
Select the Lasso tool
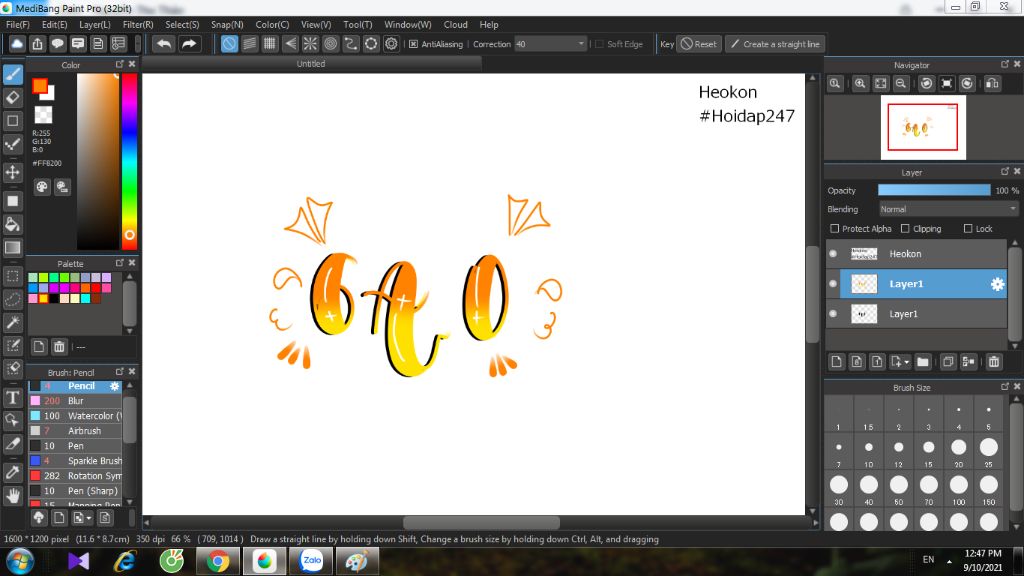[x=12, y=299]
